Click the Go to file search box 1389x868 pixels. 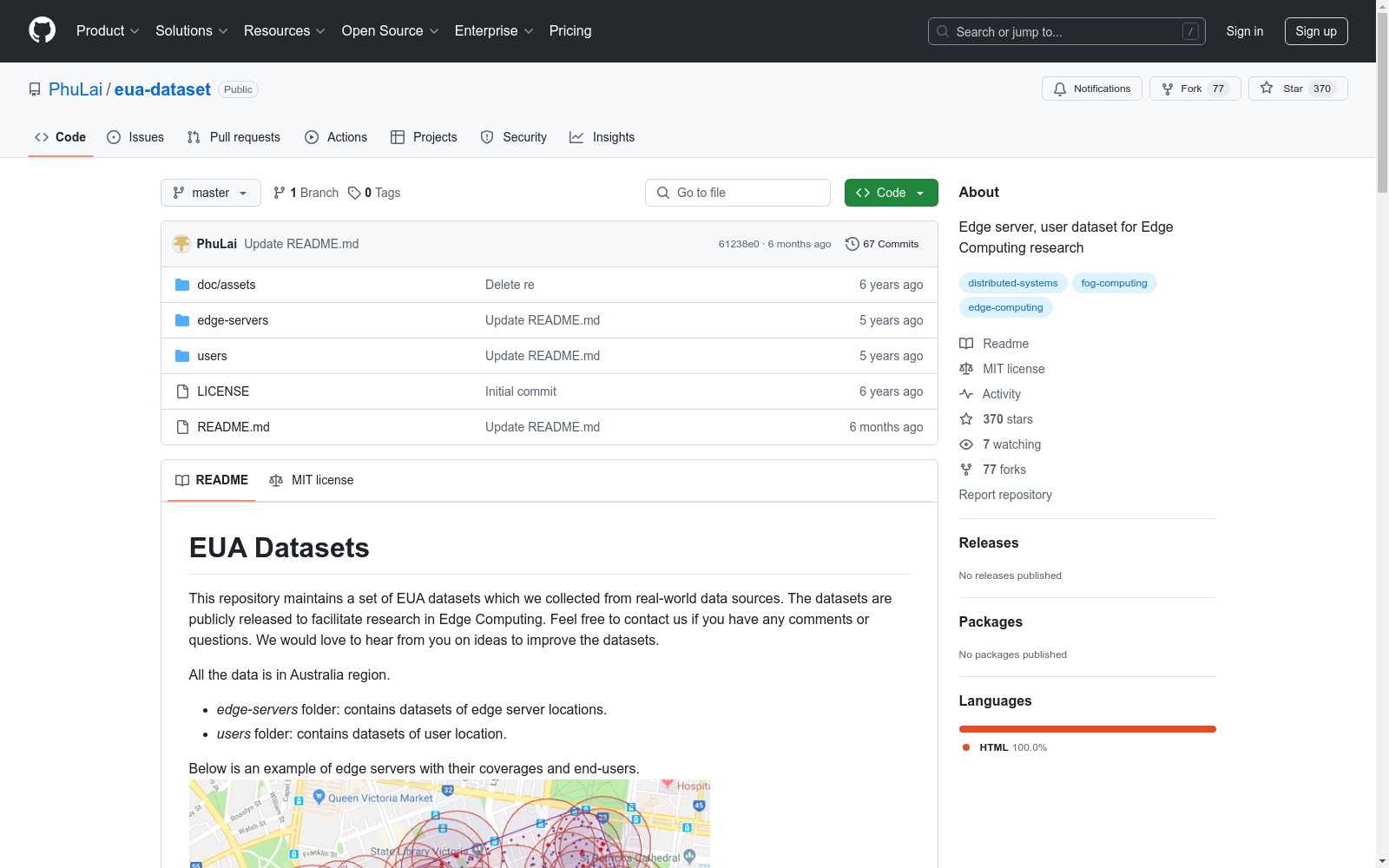[x=738, y=193]
